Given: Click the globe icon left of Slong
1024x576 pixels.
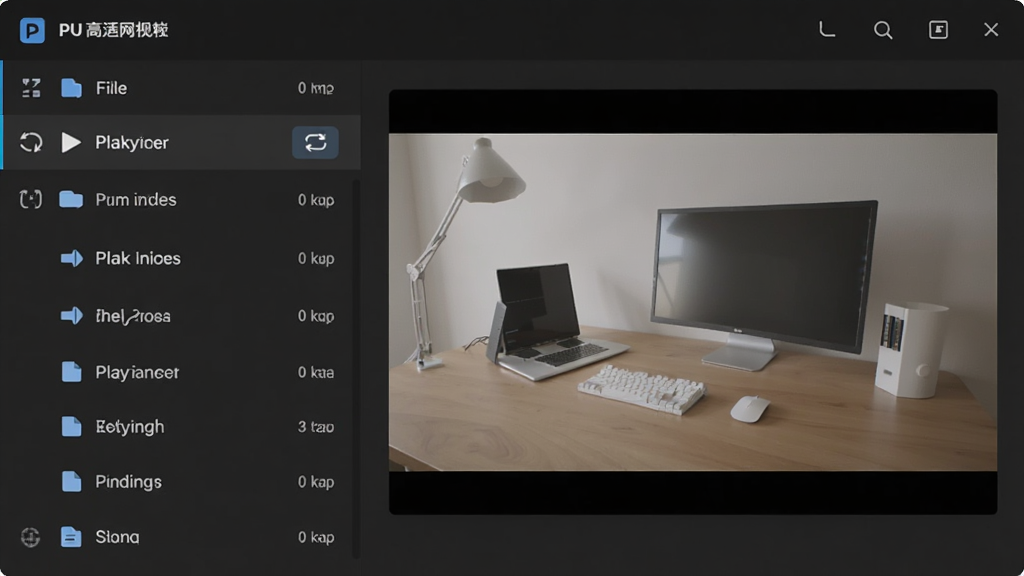Looking at the screenshot, I should [x=30, y=537].
